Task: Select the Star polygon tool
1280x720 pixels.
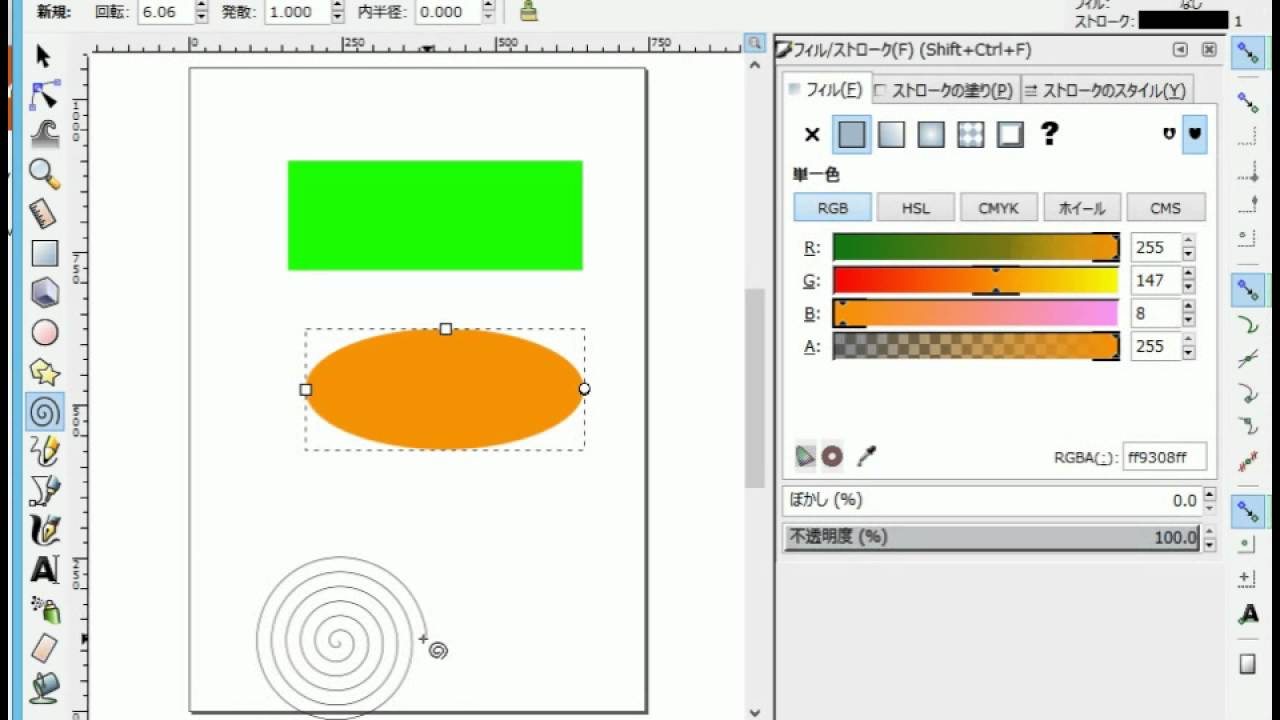Action: pos(45,372)
